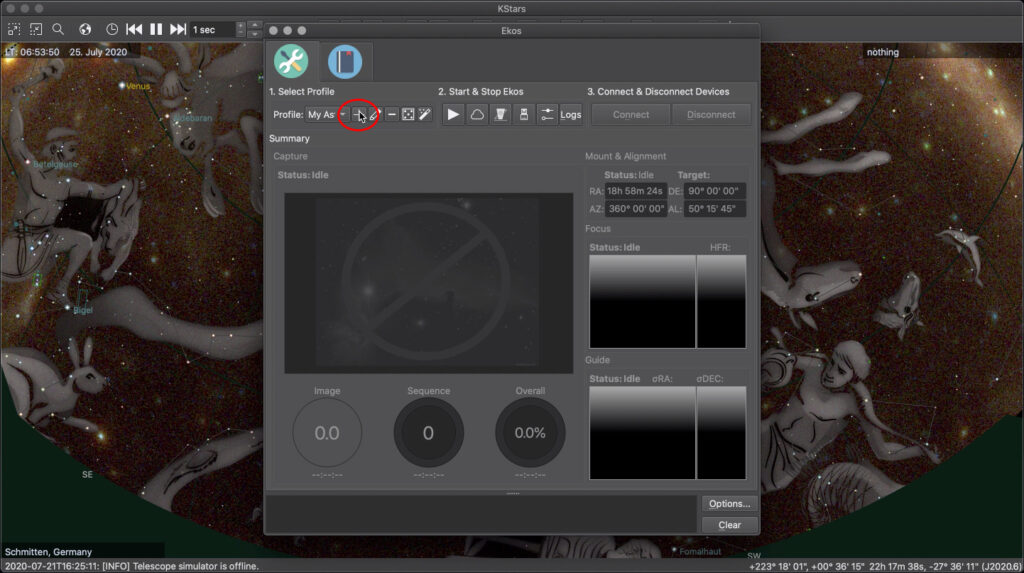Step KStars clock forward
Viewport: 1024px width, 573px height.
[x=178, y=29]
